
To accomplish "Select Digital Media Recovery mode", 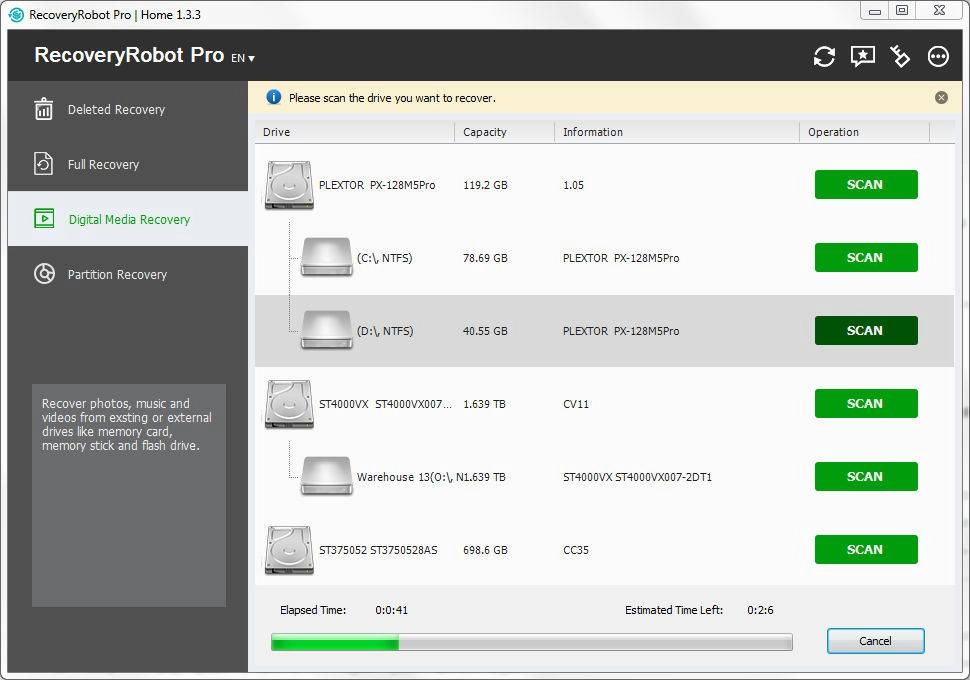I will tap(127, 218).
